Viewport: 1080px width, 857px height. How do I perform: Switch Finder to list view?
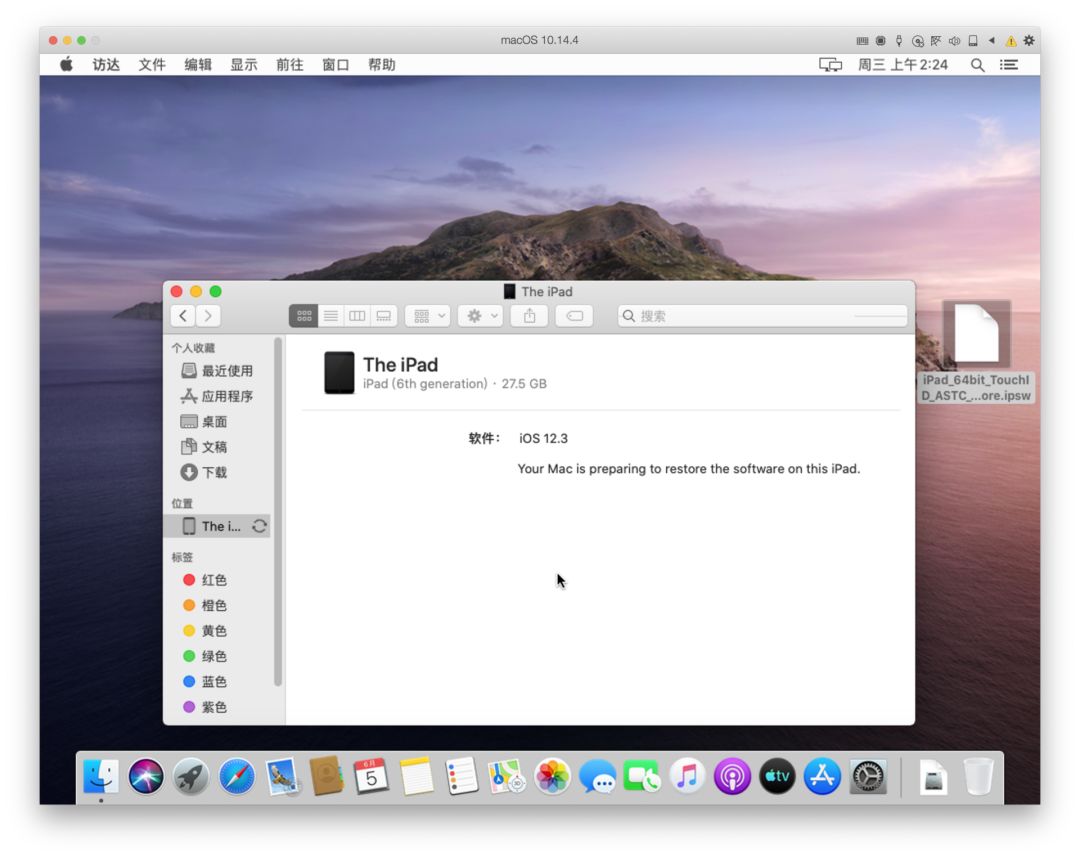tap(330, 315)
